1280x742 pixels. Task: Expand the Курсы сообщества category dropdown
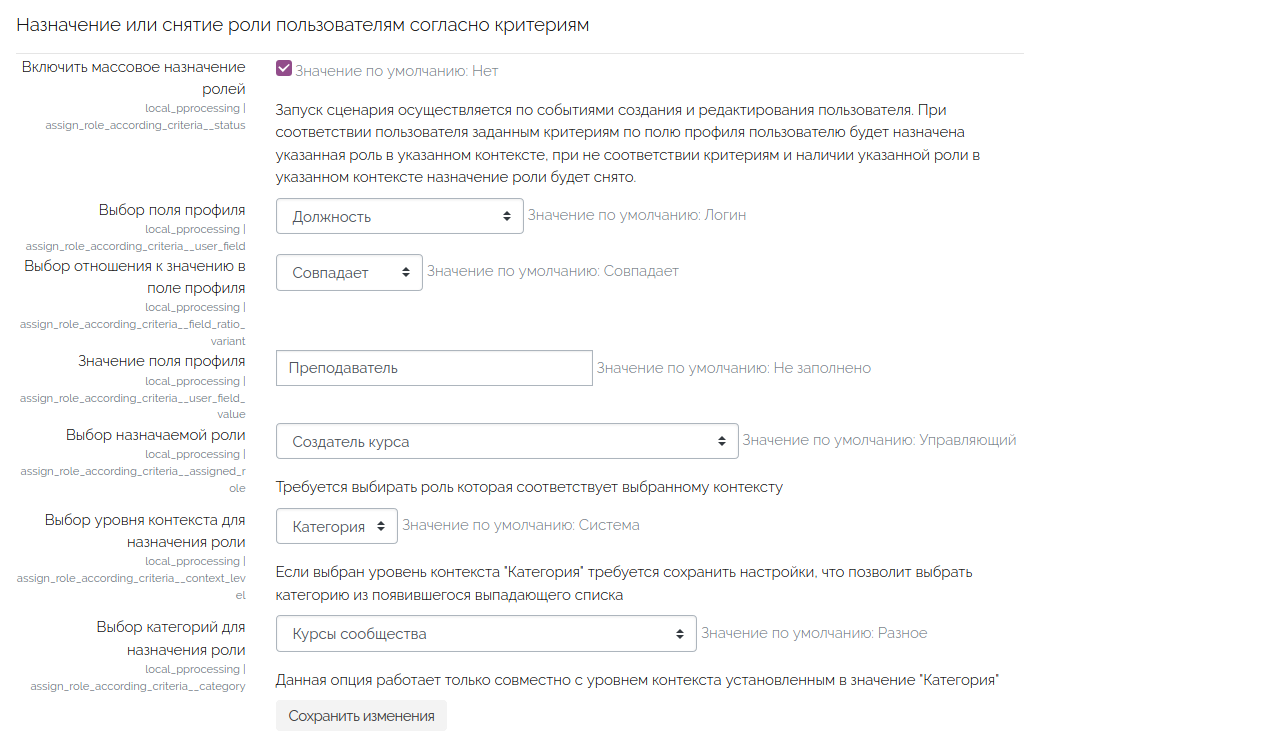tap(486, 633)
